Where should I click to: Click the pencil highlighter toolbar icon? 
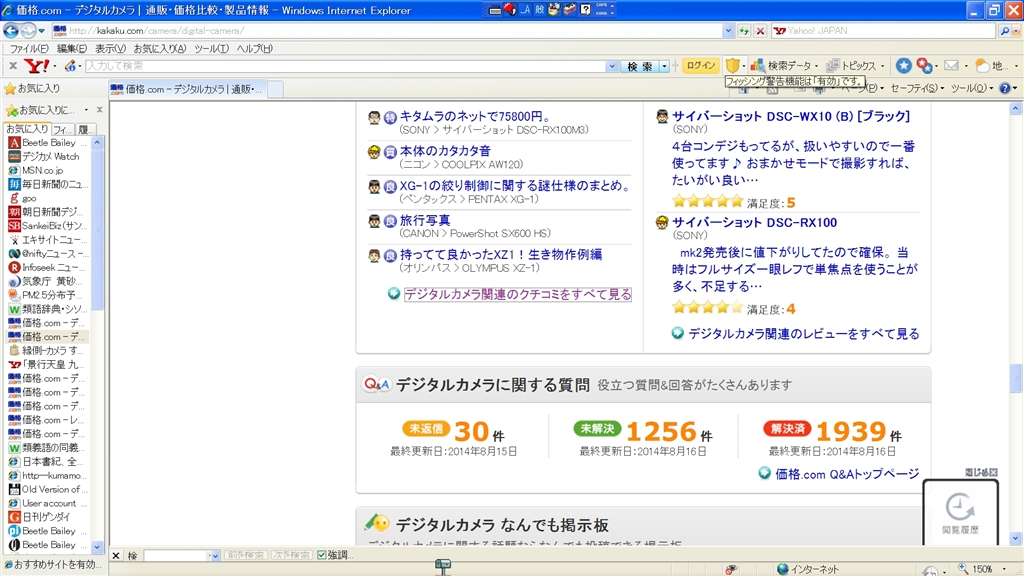(70, 65)
